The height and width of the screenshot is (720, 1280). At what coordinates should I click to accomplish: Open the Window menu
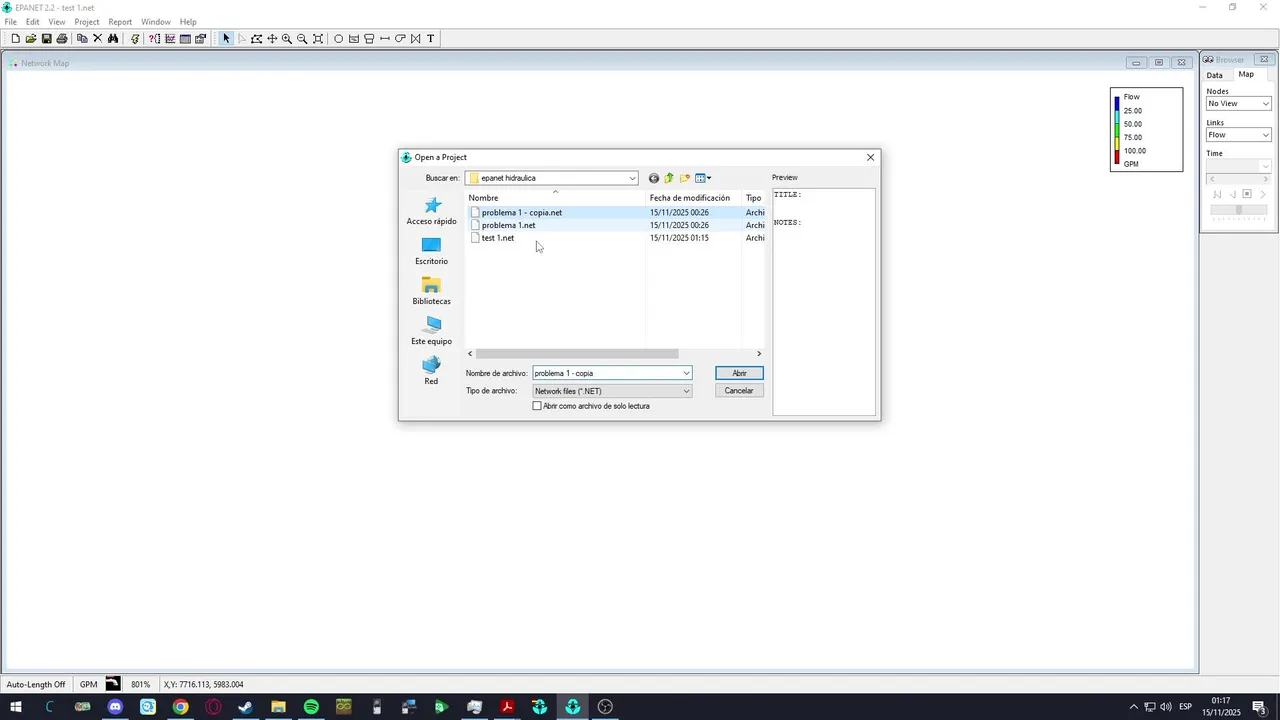click(155, 22)
